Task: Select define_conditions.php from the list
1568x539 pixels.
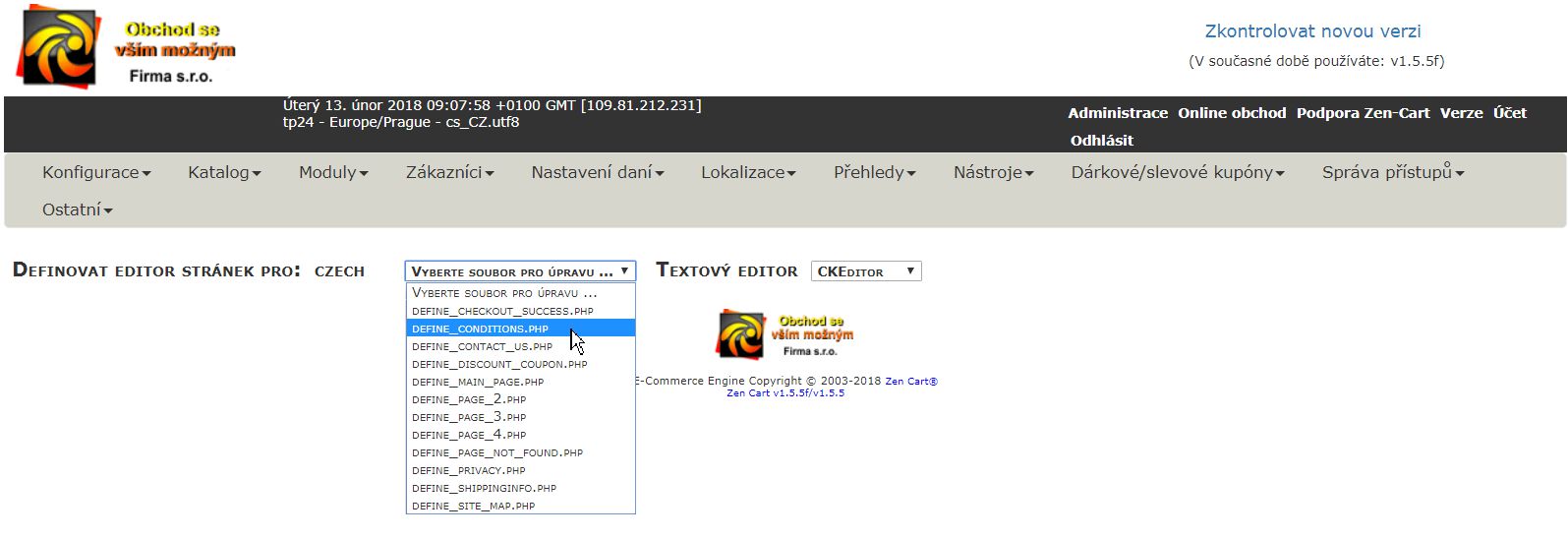Action: (481, 329)
